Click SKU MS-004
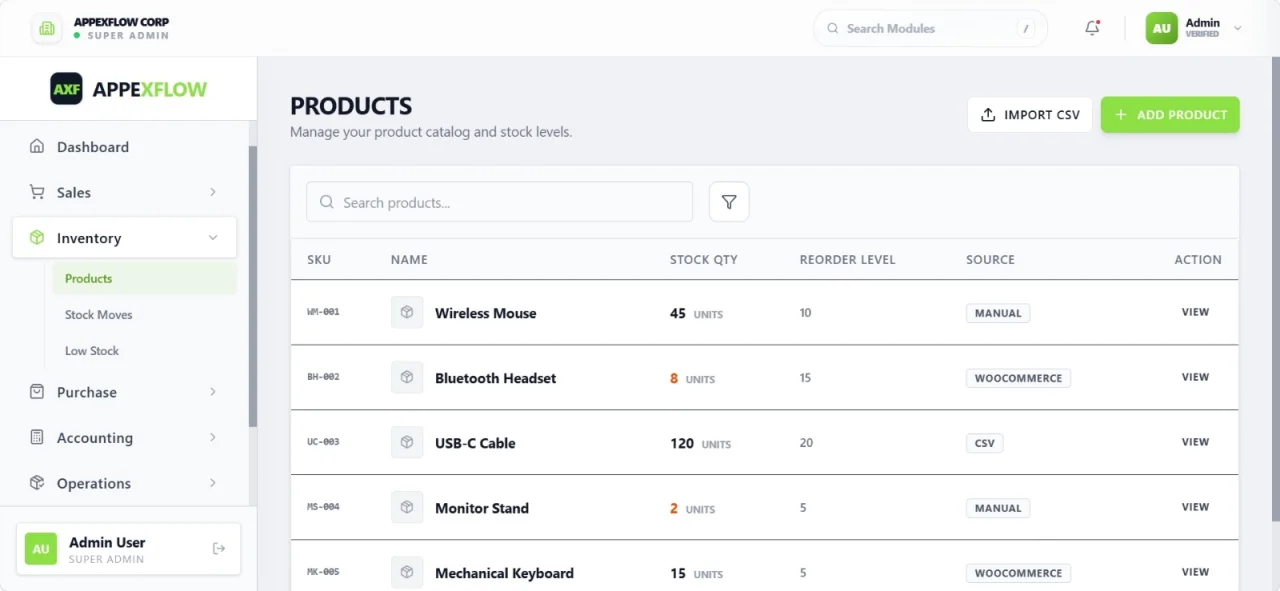1280x591 pixels. pyautogui.click(x=323, y=507)
